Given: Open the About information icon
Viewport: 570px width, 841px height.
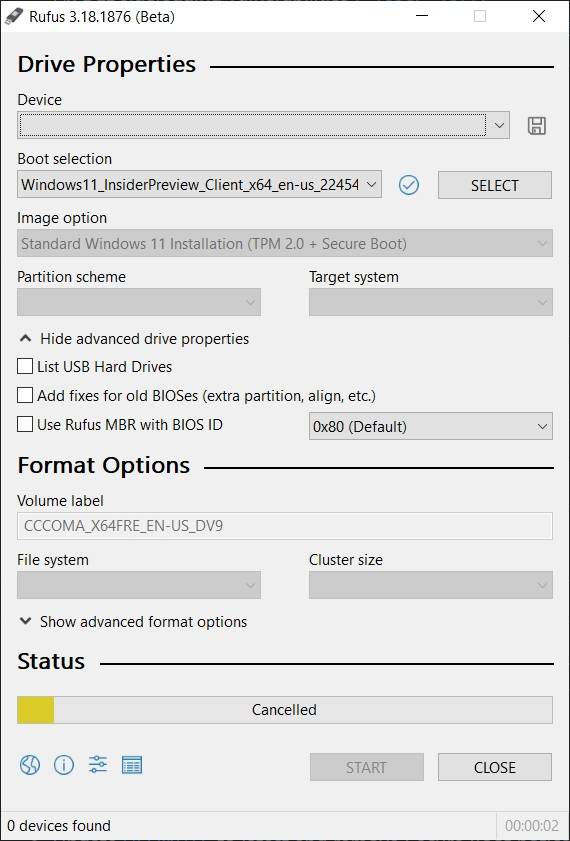Looking at the screenshot, I should click(64, 765).
